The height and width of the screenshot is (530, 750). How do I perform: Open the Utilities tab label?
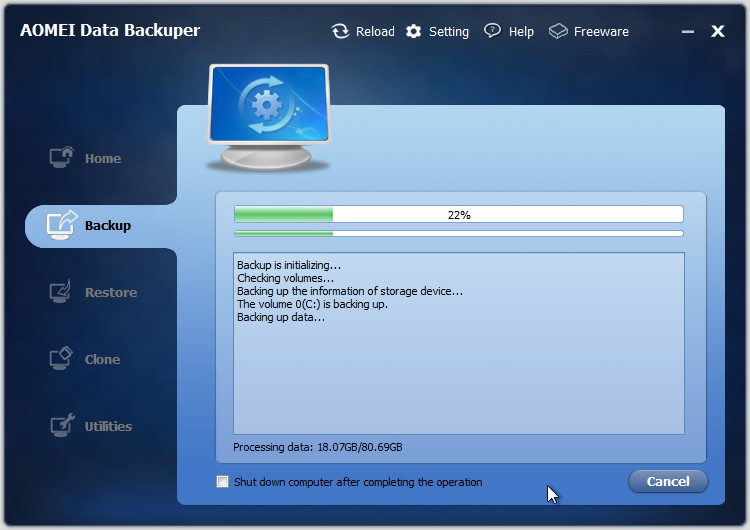(x=108, y=426)
